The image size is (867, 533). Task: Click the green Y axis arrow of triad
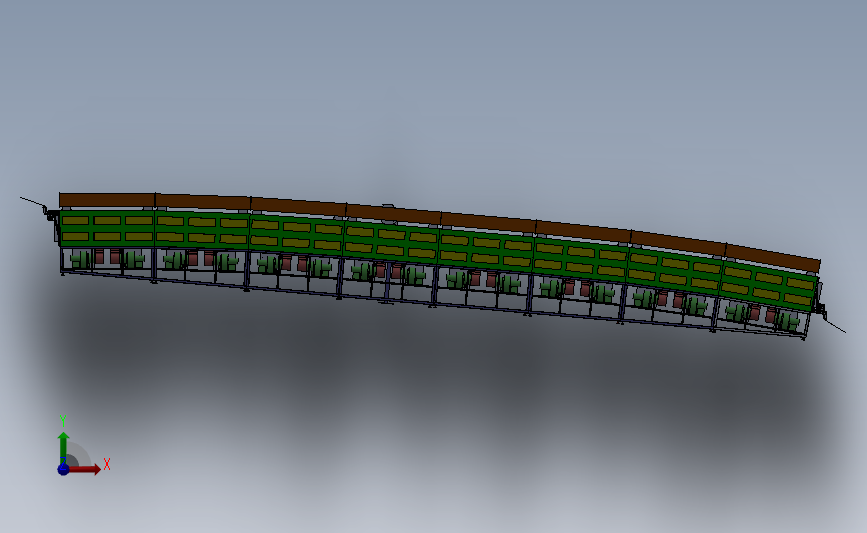63,448
